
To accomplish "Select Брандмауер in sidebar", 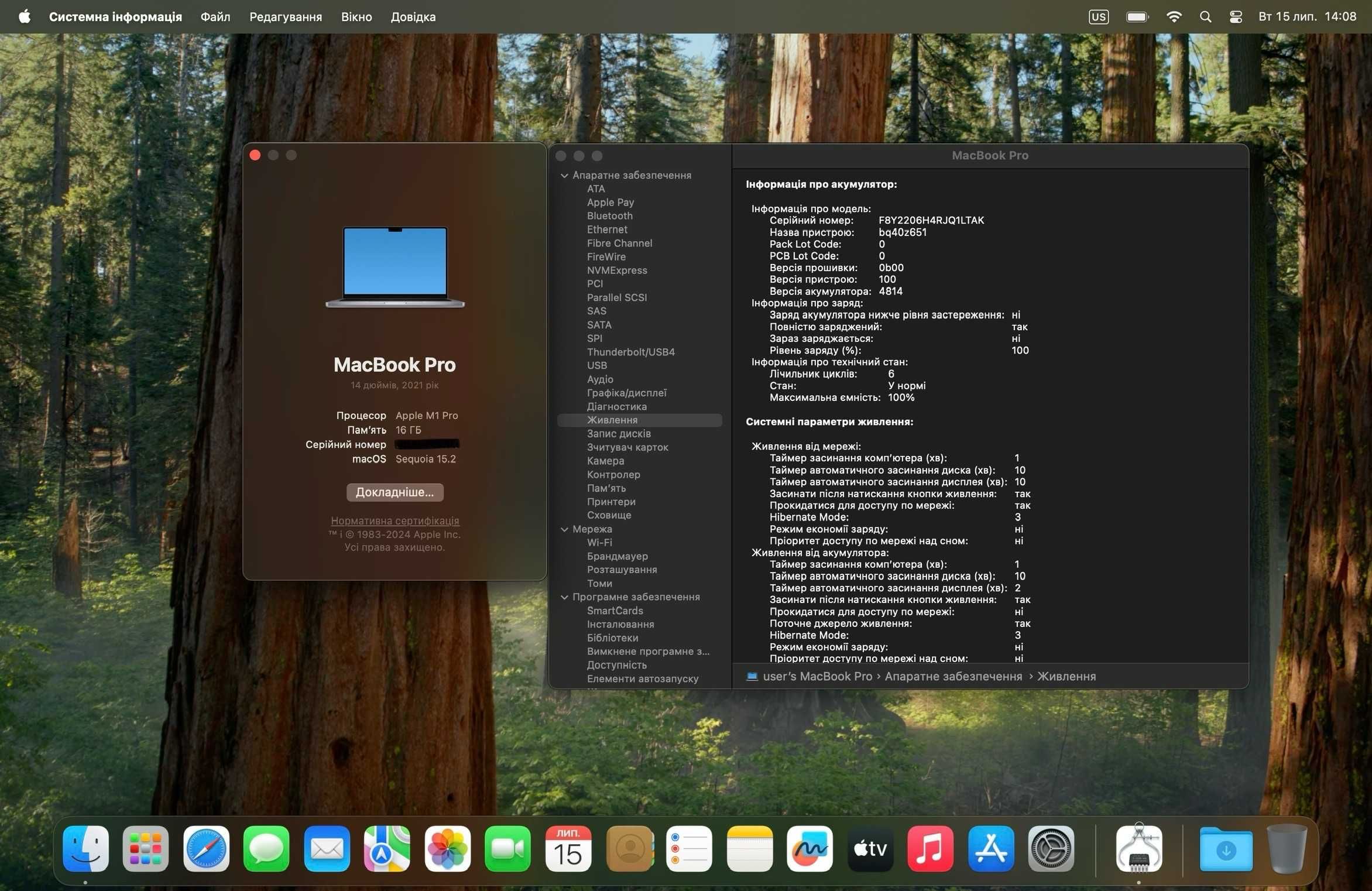I will pos(617,556).
